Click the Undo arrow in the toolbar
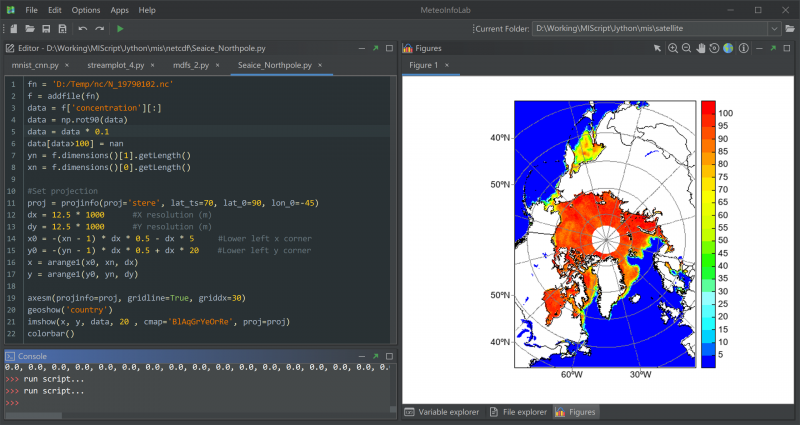Viewport: 800px width, 425px height. coord(83,29)
